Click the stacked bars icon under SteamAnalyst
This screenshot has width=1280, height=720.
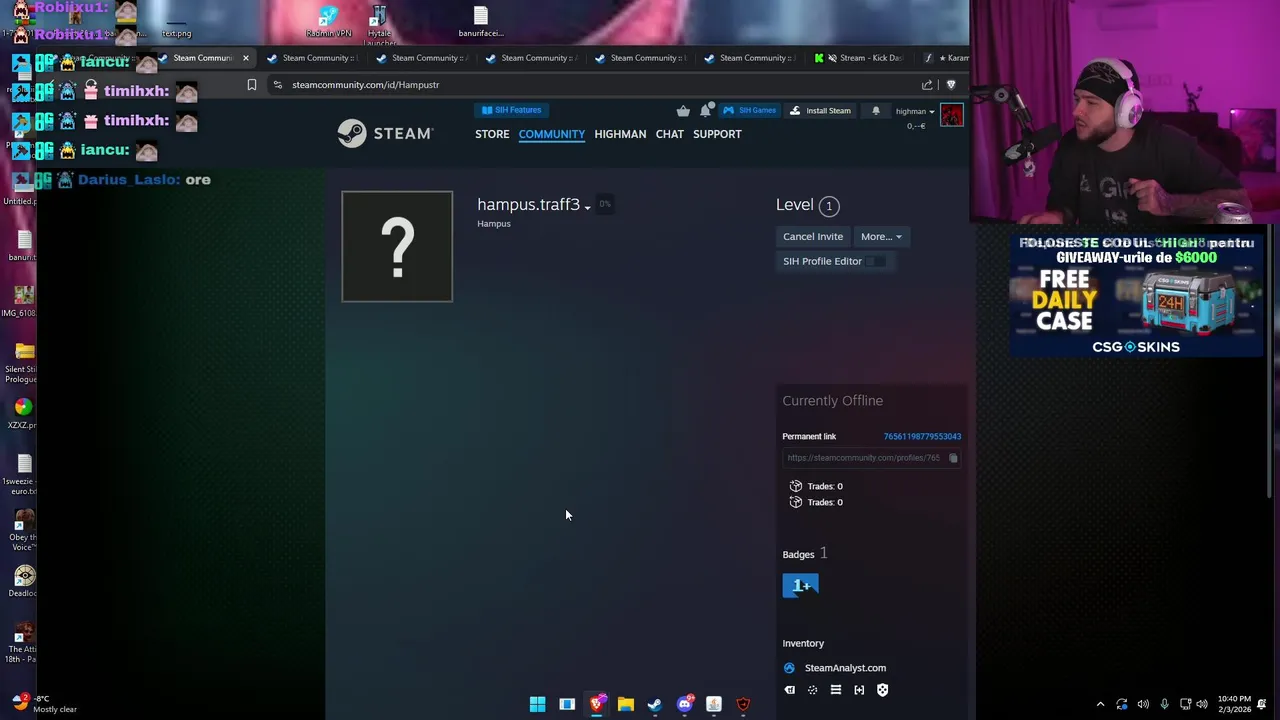click(x=836, y=690)
